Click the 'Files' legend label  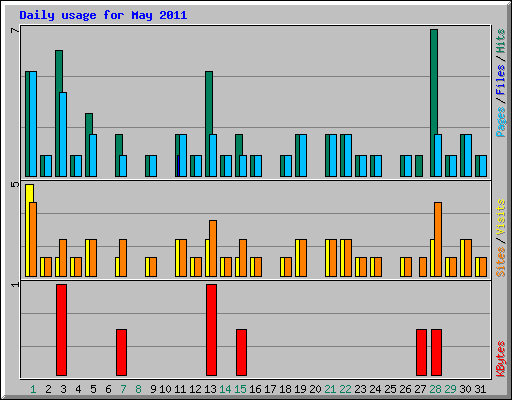[x=501, y=79]
